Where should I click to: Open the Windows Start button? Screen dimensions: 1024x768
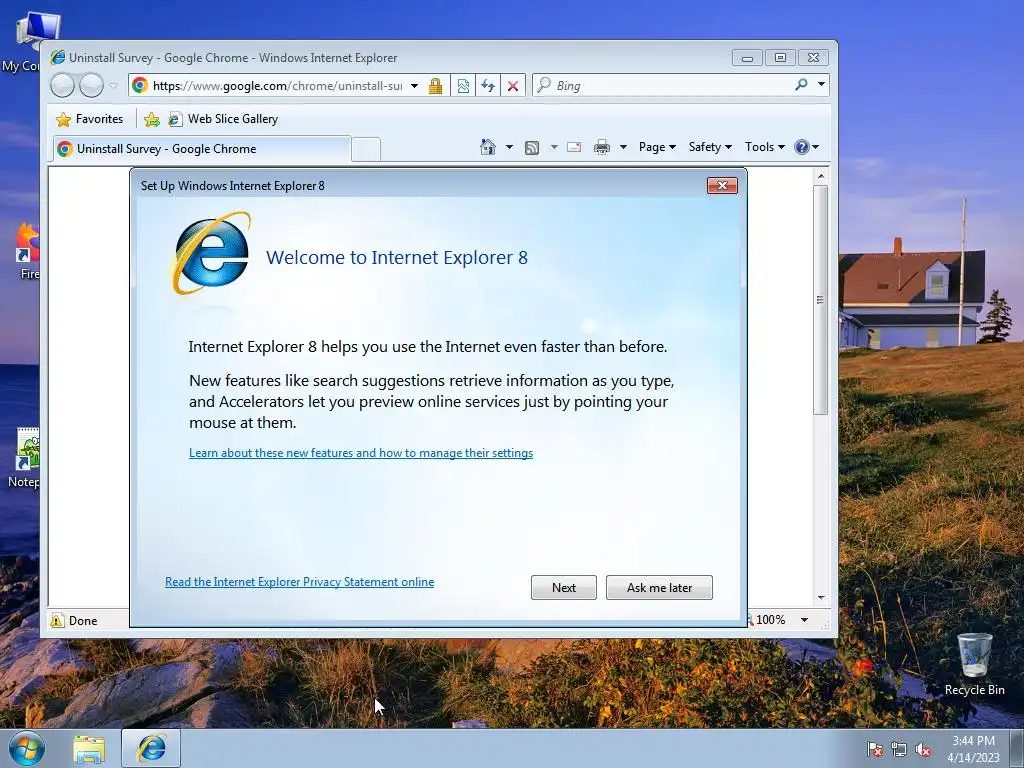click(x=27, y=748)
